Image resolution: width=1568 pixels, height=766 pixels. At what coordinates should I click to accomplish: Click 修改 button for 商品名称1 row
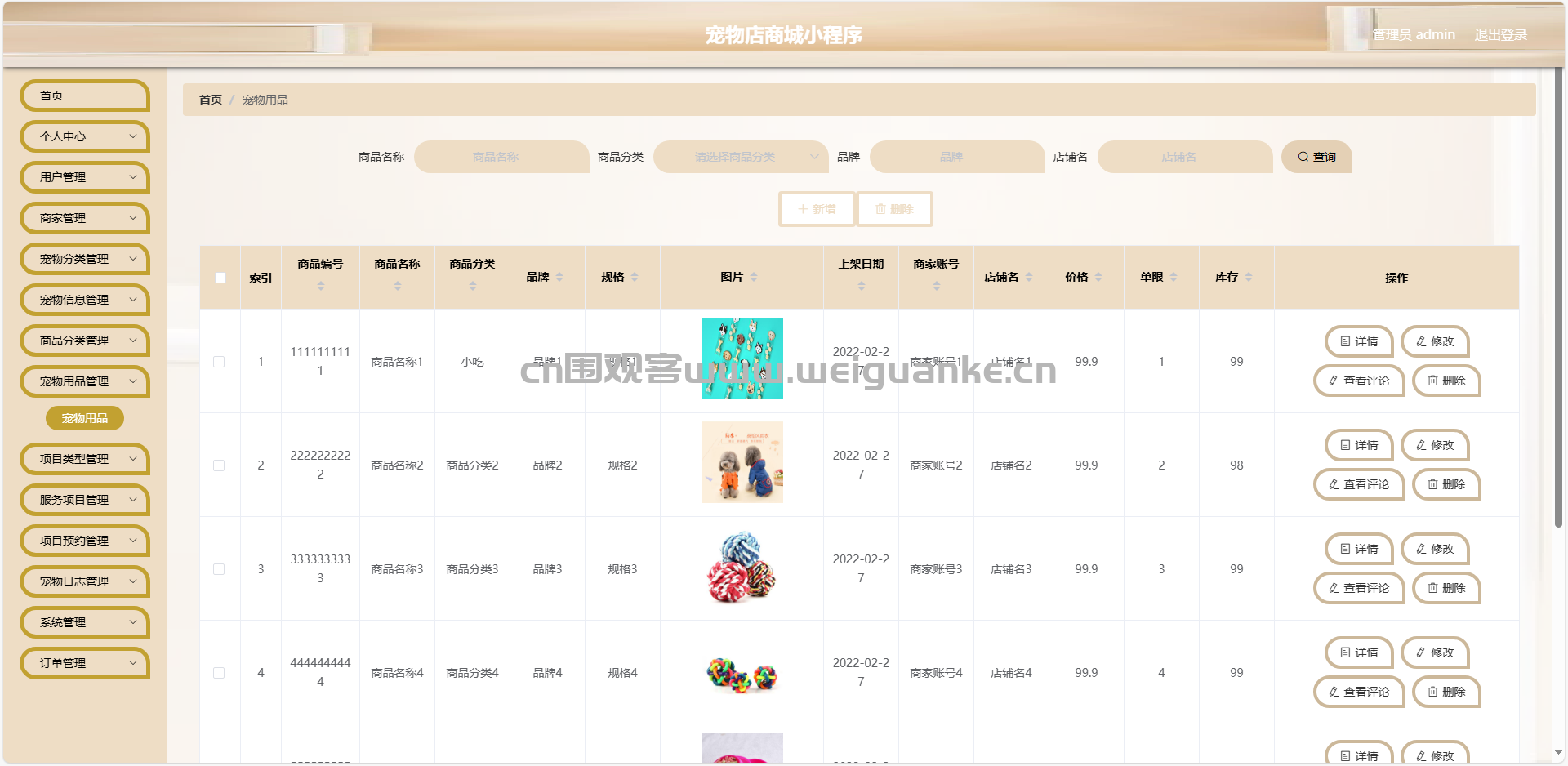[x=1435, y=341]
